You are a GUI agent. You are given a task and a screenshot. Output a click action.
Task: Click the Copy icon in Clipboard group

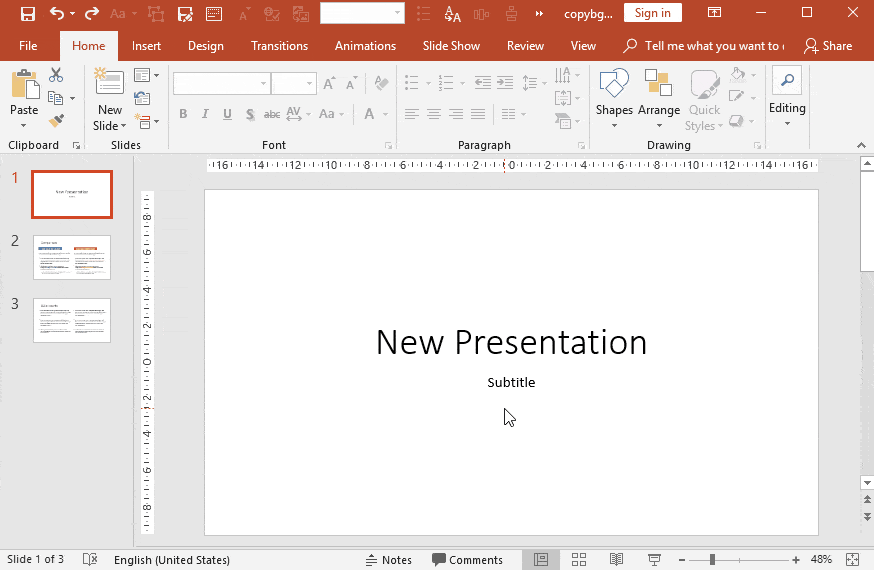click(x=55, y=98)
